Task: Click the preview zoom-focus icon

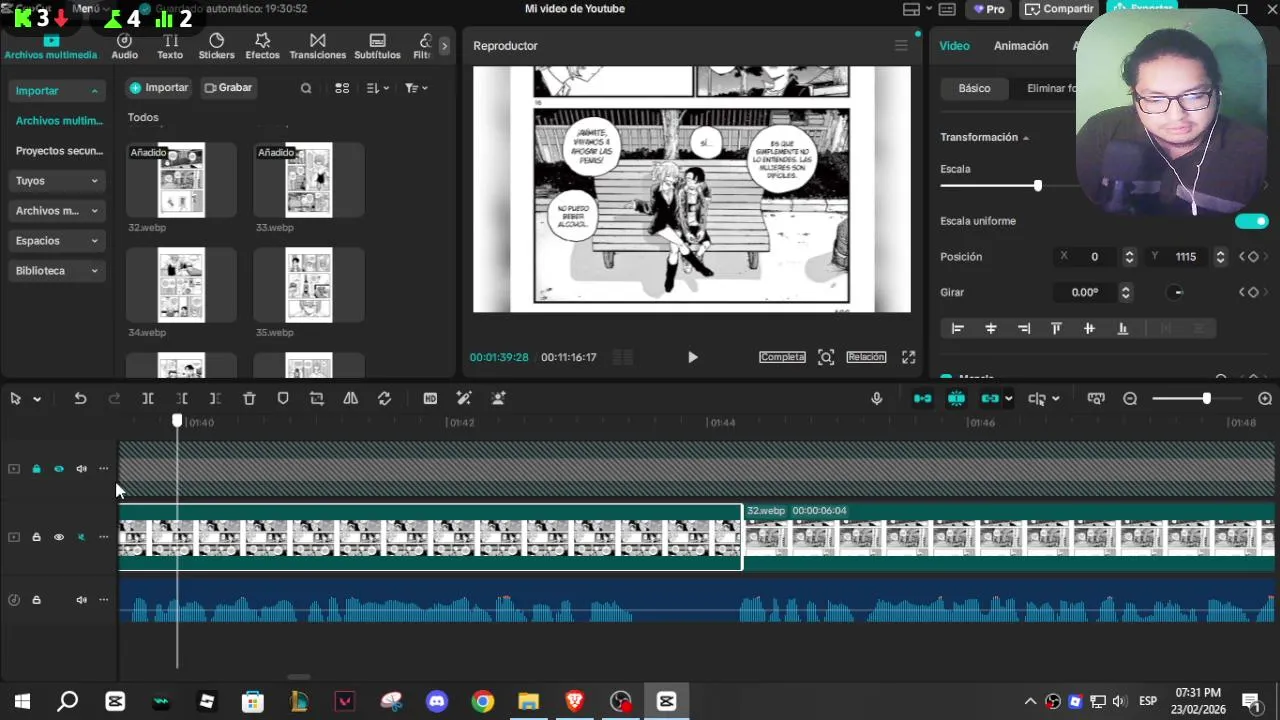Action: pyautogui.click(x=826, y=357)
